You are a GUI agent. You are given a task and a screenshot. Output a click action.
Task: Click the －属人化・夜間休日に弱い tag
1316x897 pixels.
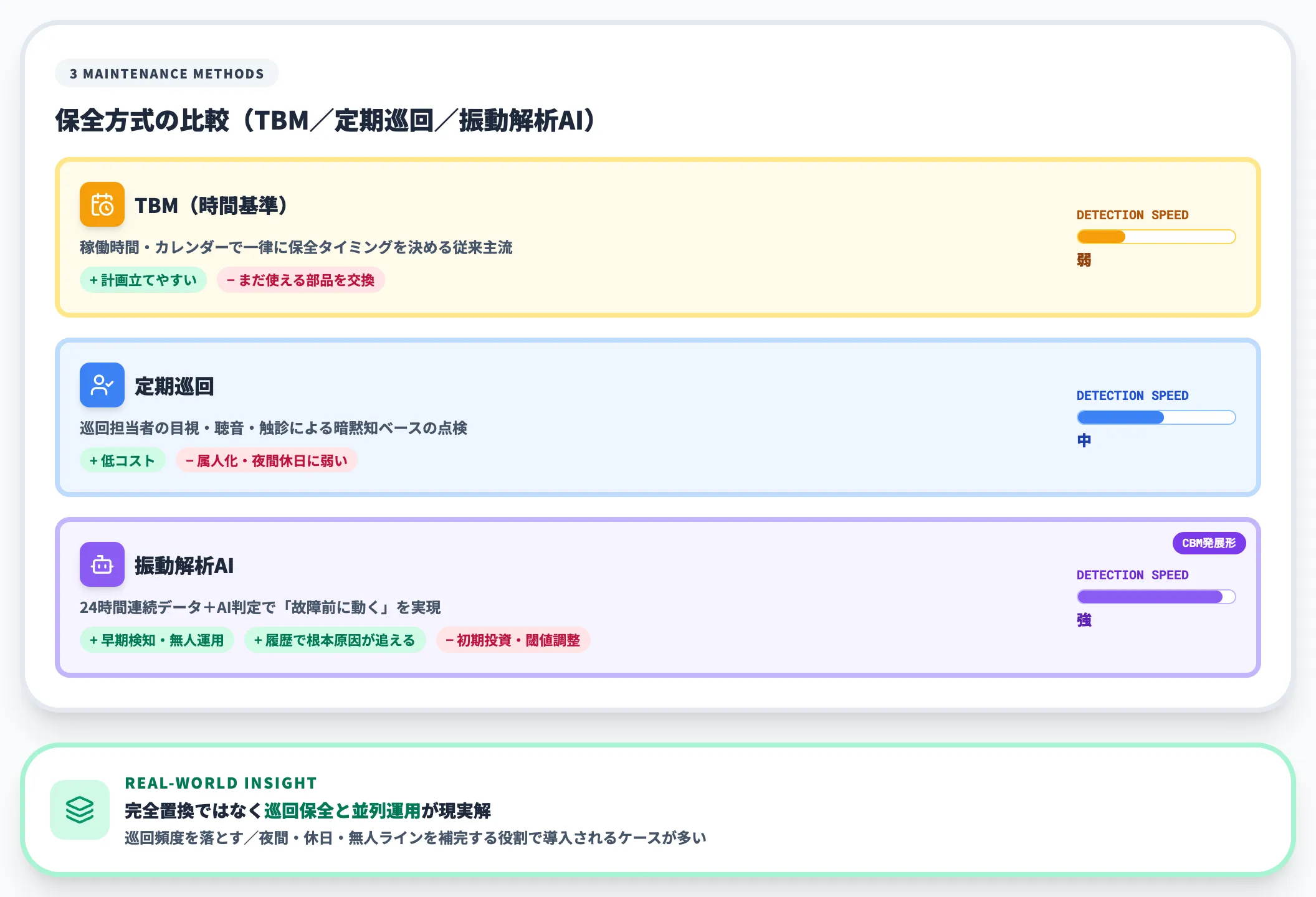(x=267, y=461)
